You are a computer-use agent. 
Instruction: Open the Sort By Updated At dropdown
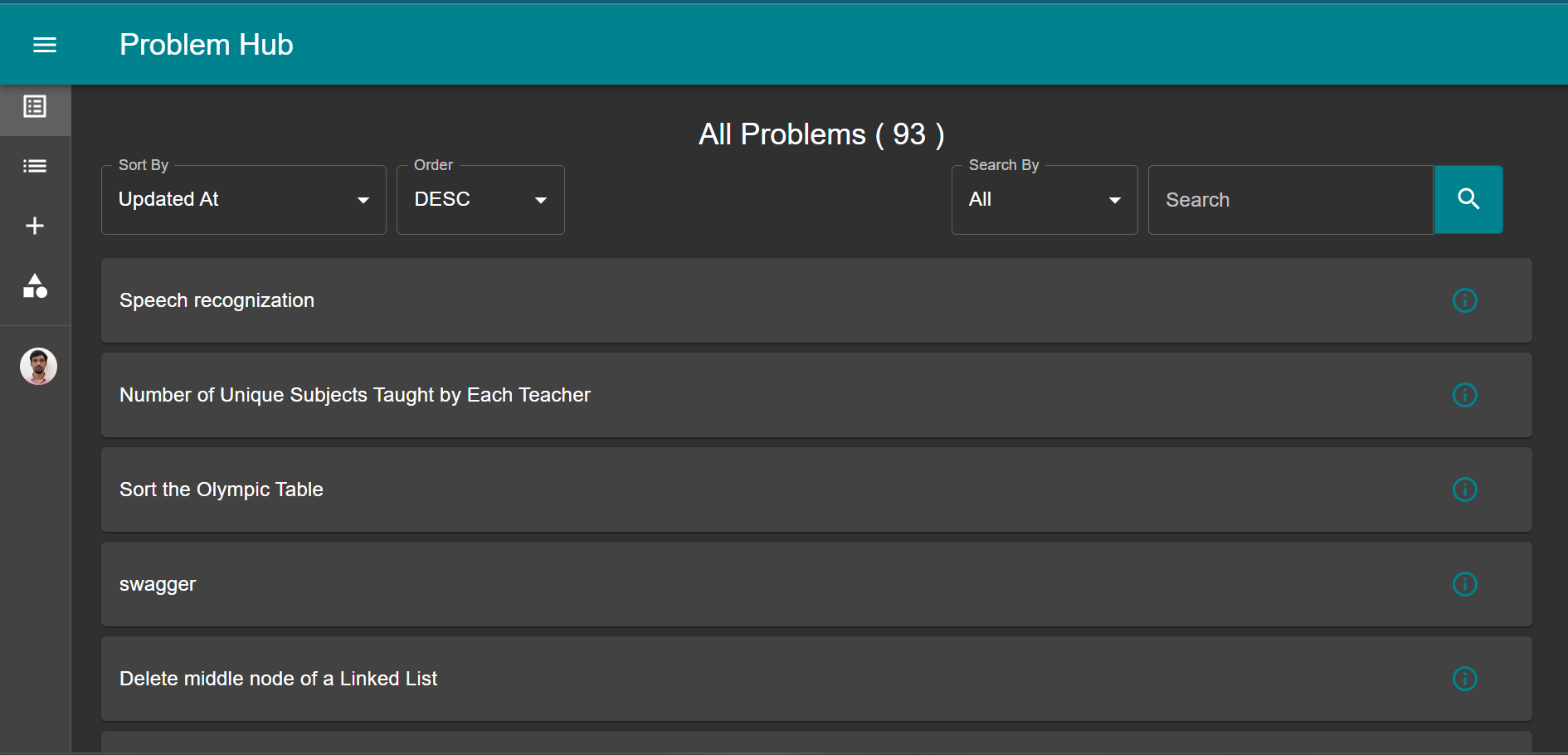point(244,200)
